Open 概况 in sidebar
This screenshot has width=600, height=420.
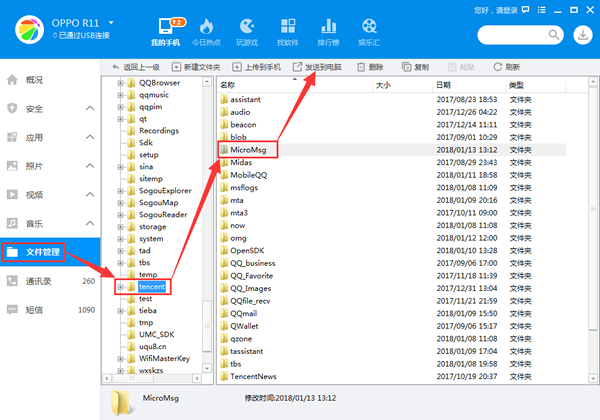coord(50,80)
